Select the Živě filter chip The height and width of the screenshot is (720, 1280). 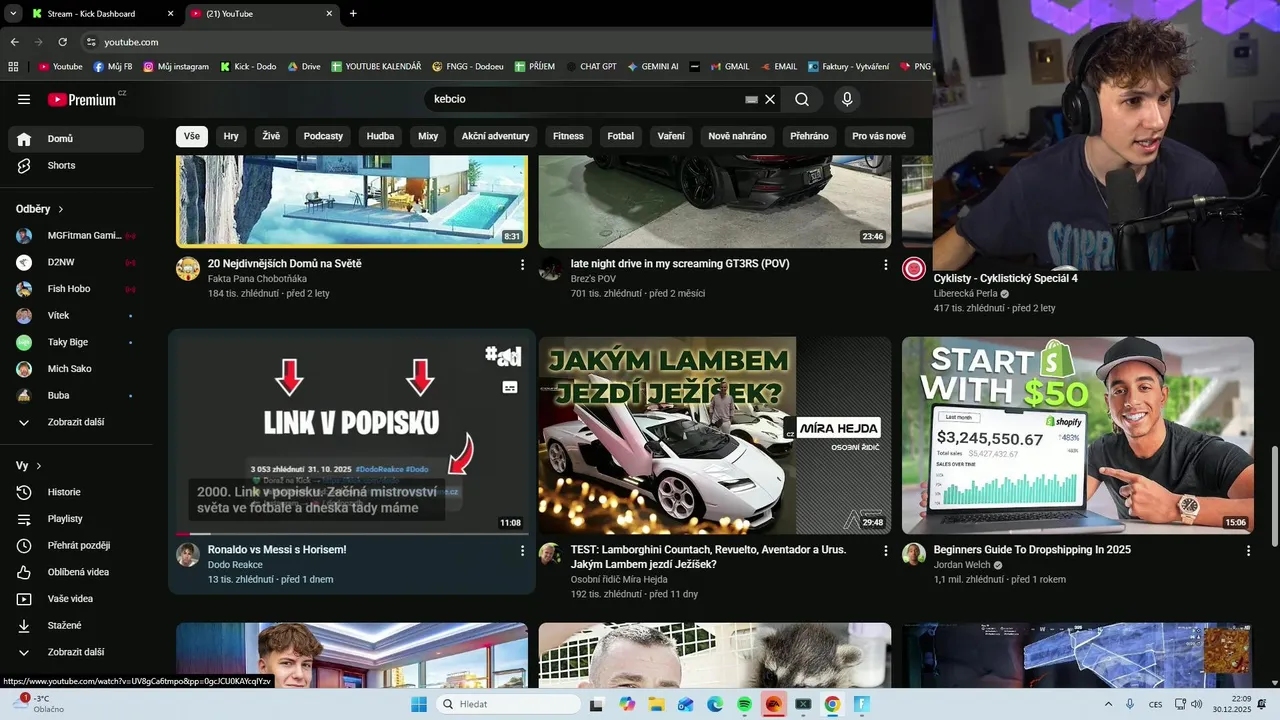pos(271,136)
